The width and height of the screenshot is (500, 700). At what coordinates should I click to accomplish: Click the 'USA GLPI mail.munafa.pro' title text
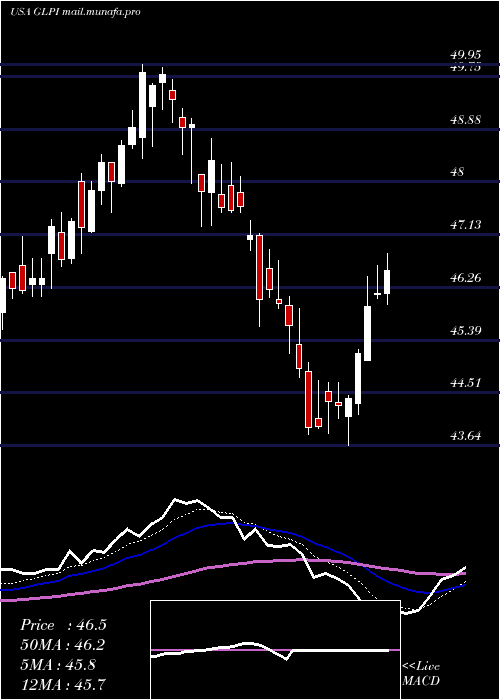[x=75, y=12]
